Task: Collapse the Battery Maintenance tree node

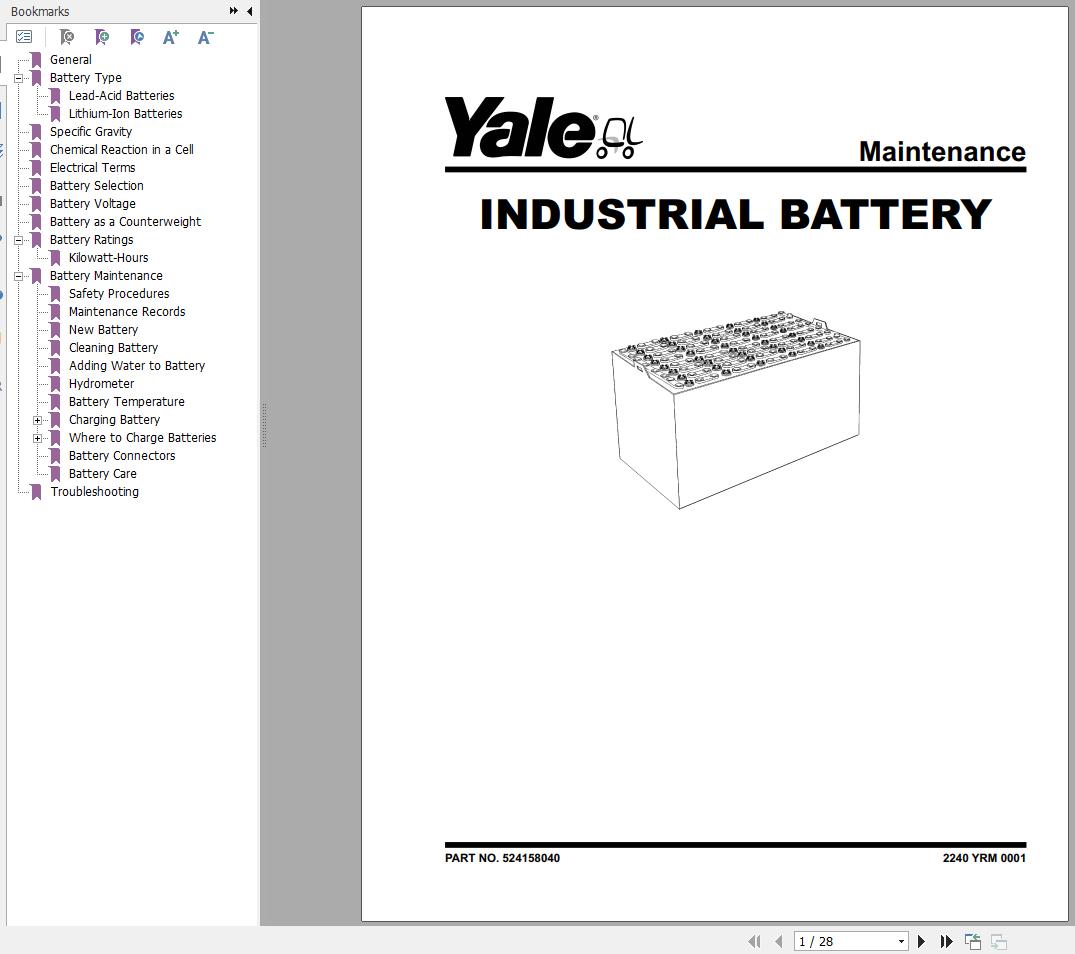Action: (x=19, y=276)
